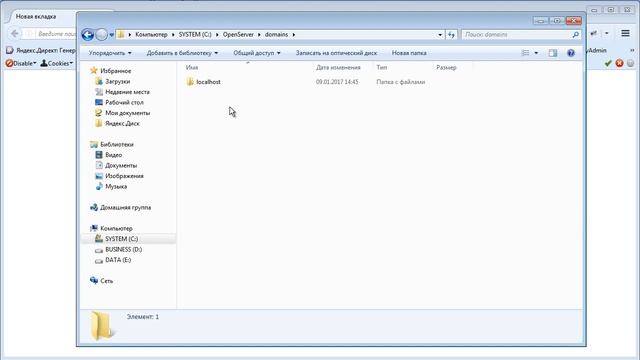Select Сеть in the navigation pane
This screenshot has height=360, width=640.
(x=107, y=281)
